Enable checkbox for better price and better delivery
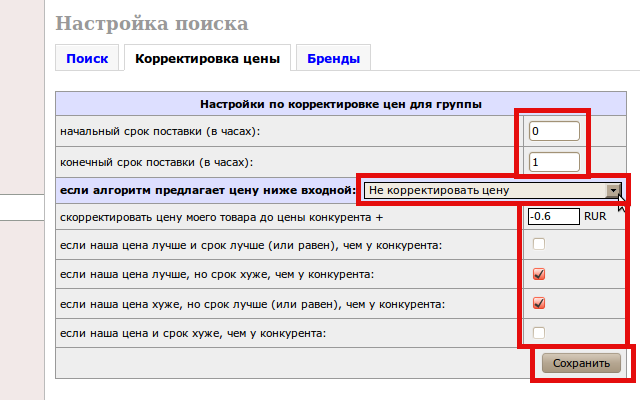The width and height of the screenshot is (640, 400). click(539, 244)
